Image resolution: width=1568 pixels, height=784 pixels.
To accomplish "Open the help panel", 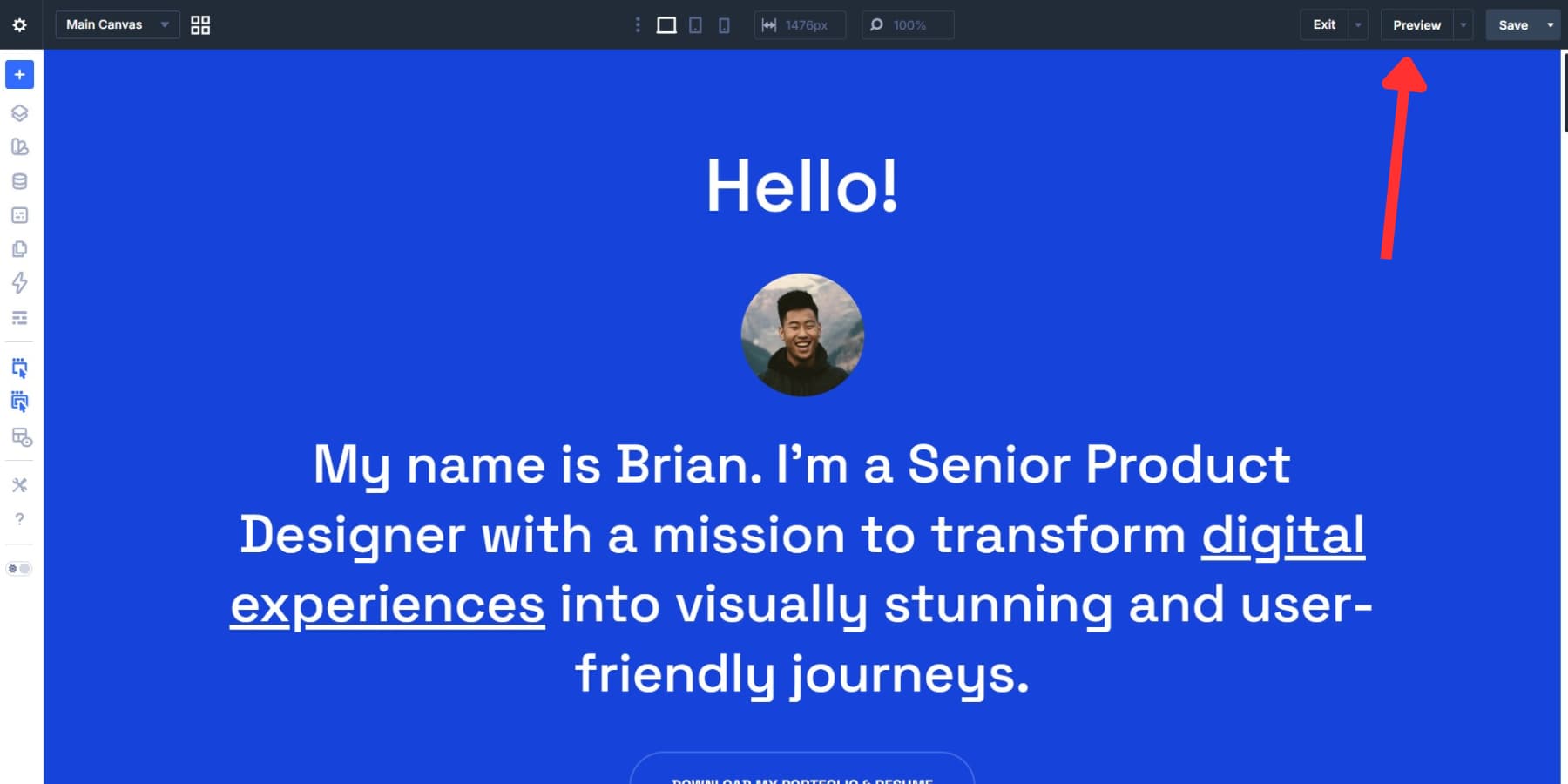I will [x=19, y=520].
